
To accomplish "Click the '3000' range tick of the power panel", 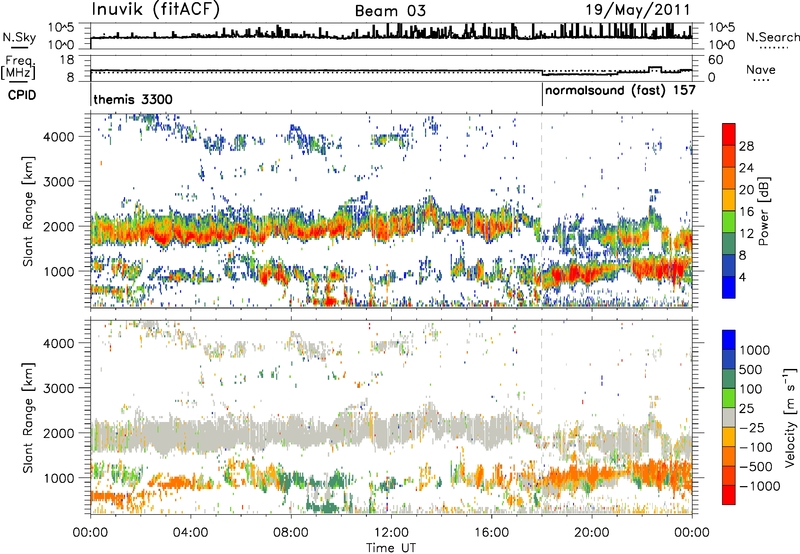I will coord(59,182).
